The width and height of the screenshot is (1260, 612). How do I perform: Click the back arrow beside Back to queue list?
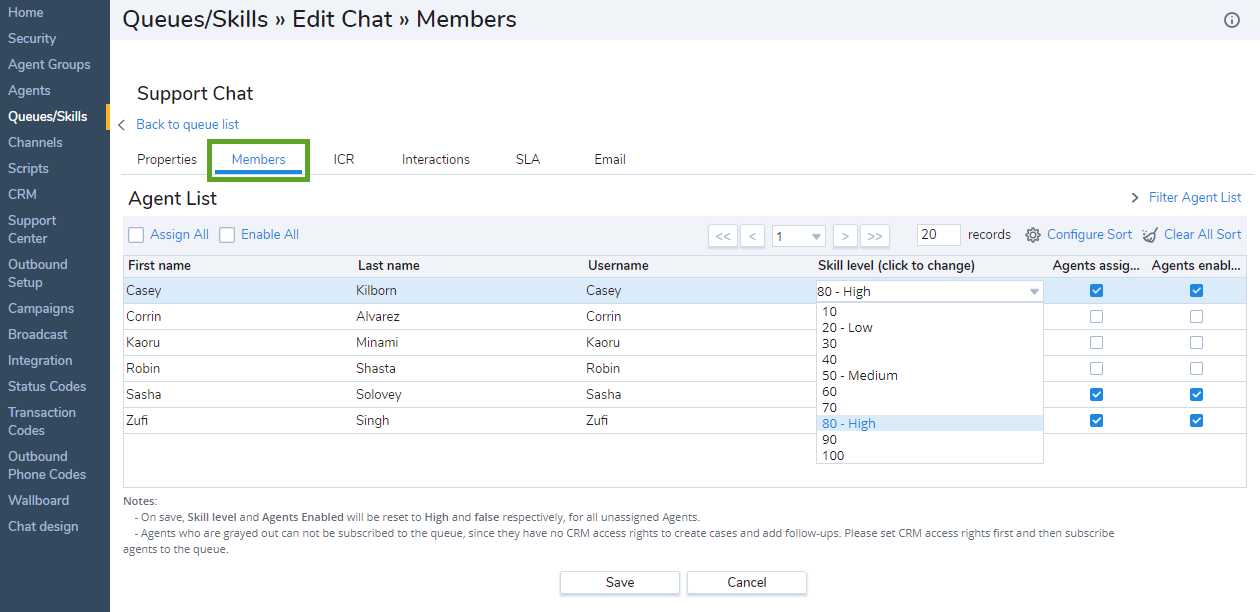pyautogui.click(x=122, y=125)
